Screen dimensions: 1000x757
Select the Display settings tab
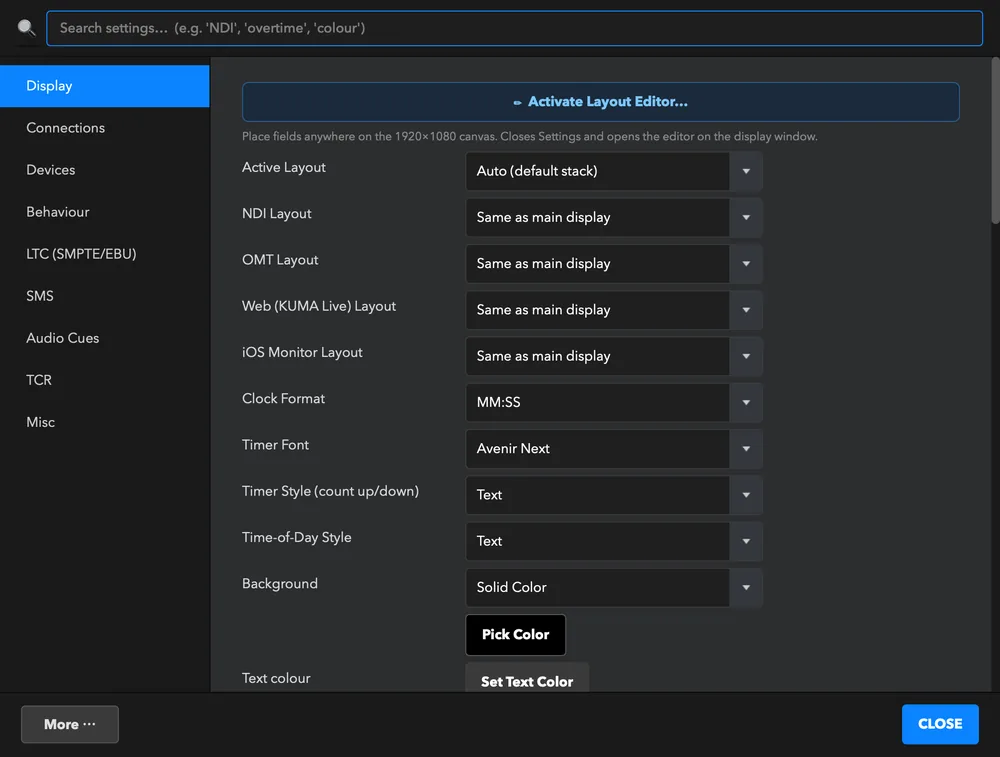pyautogui.click(x=105, y=85)
